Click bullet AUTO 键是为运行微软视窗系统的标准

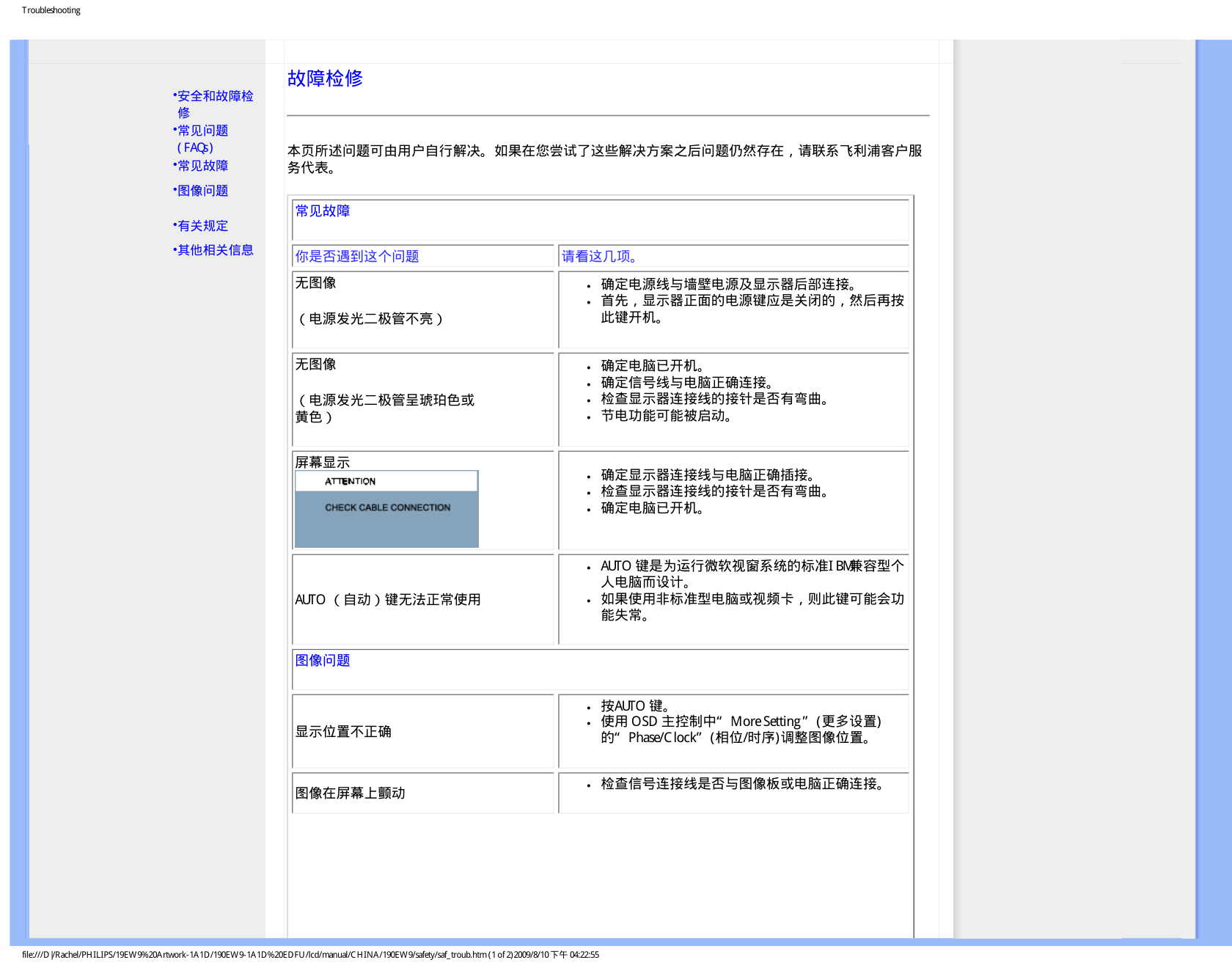point(752,574)
